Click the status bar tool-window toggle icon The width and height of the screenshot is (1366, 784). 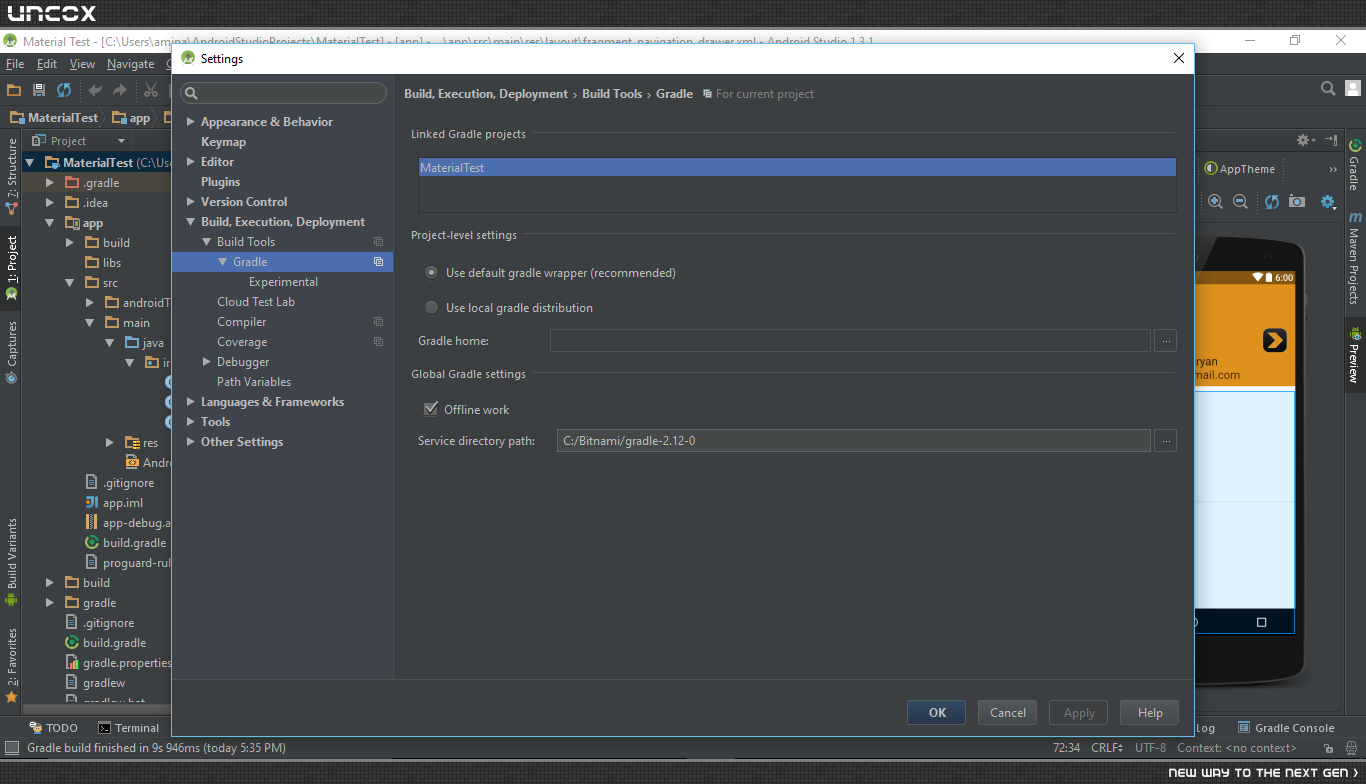[12, 748]
